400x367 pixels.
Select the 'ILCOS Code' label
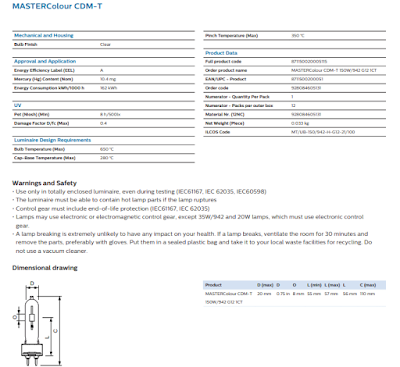(218, 132)
